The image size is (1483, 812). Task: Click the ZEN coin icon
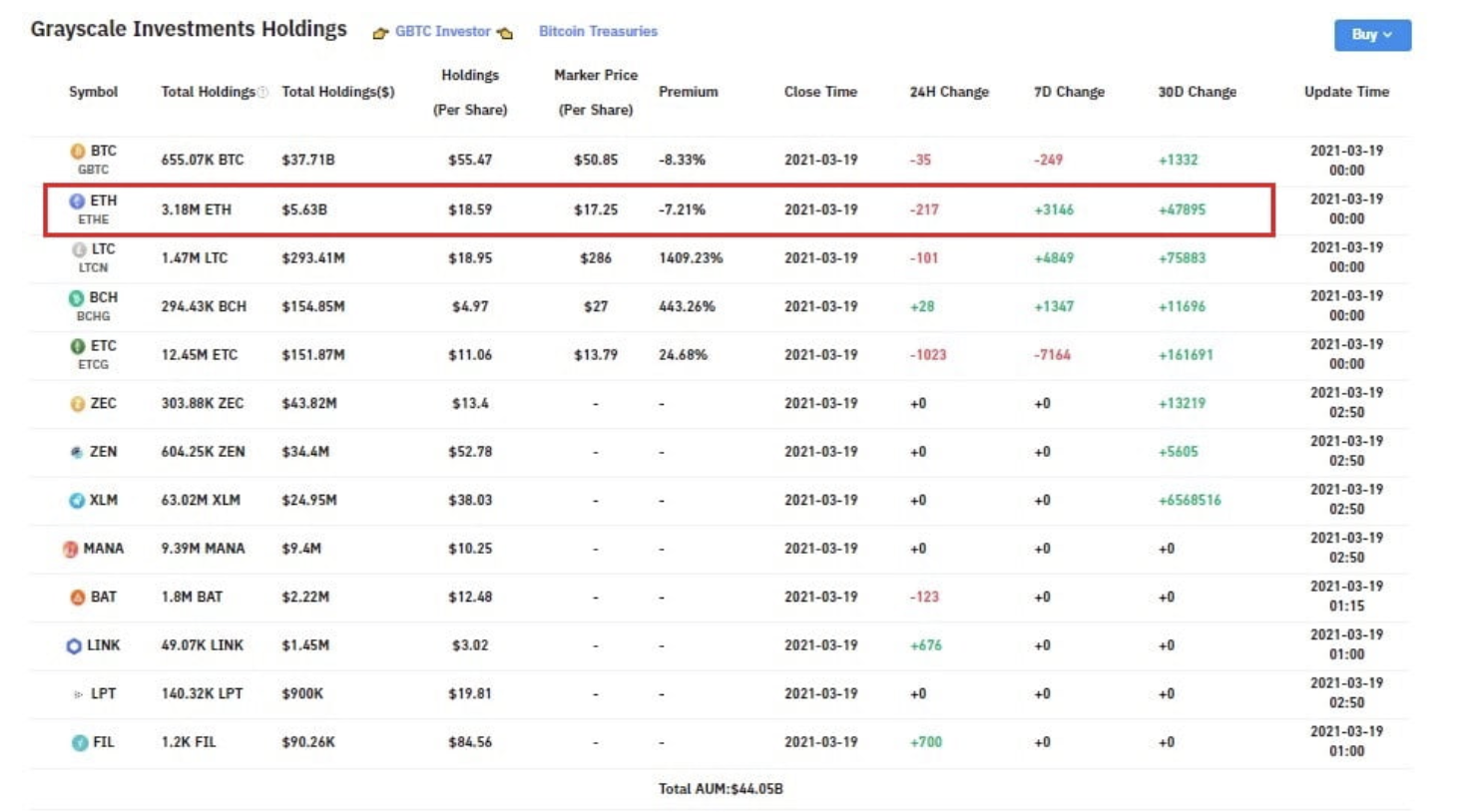coord(77,452)
